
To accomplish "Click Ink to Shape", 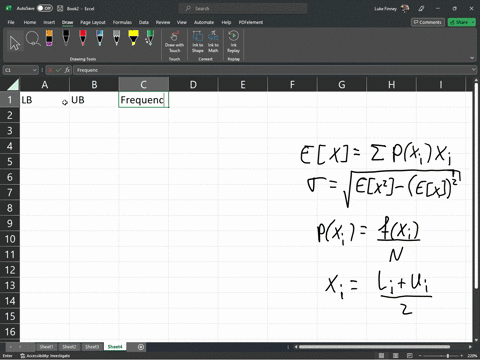I will click(x=198, y=42).
